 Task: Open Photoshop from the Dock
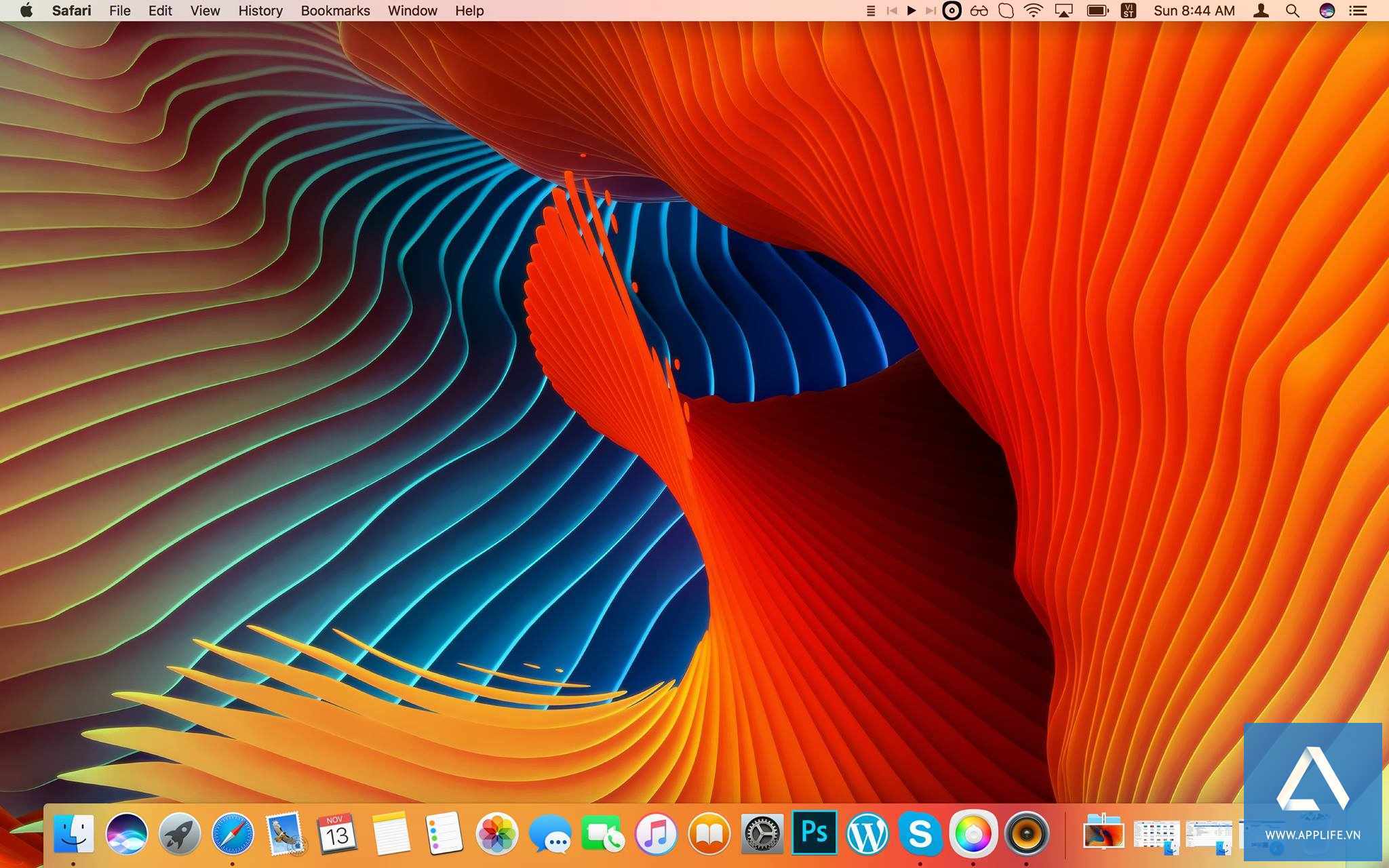tap(814, 833)
